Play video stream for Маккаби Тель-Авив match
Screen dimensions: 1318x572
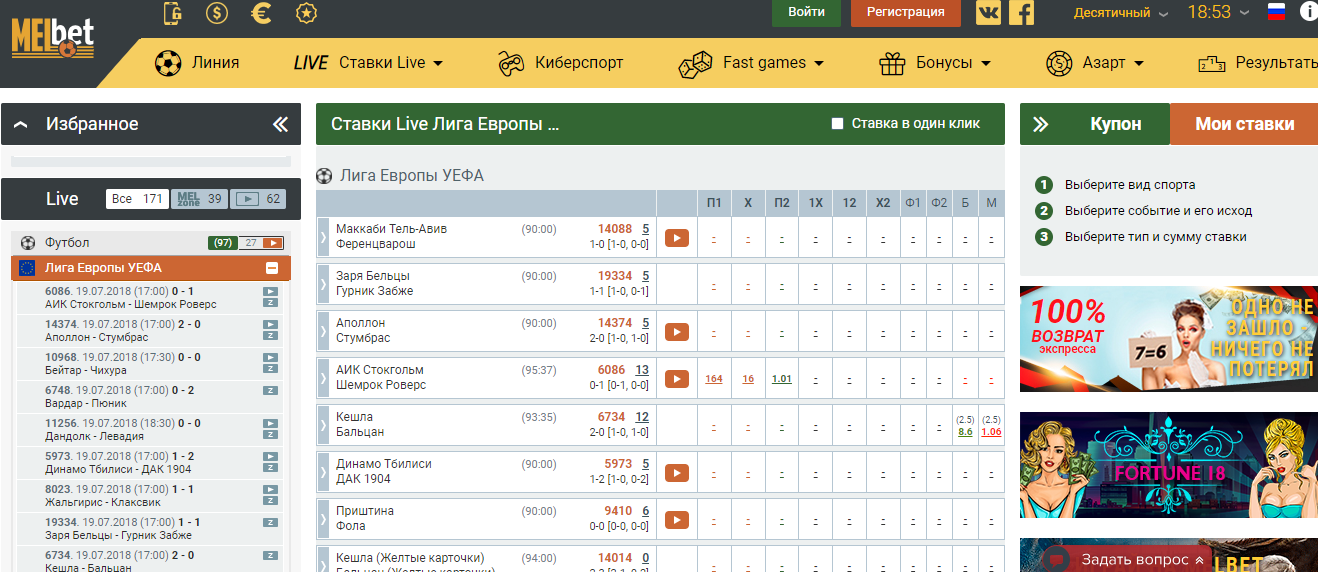[x=677, y=238]
